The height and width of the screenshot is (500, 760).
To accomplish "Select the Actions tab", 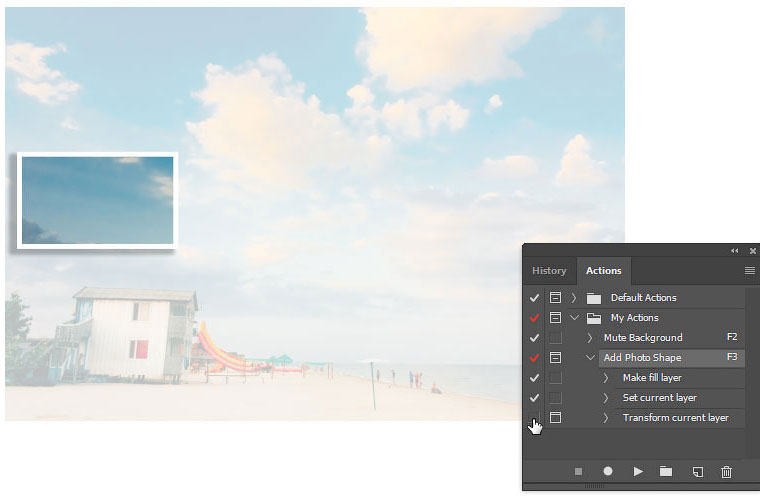I will [603, 270].
